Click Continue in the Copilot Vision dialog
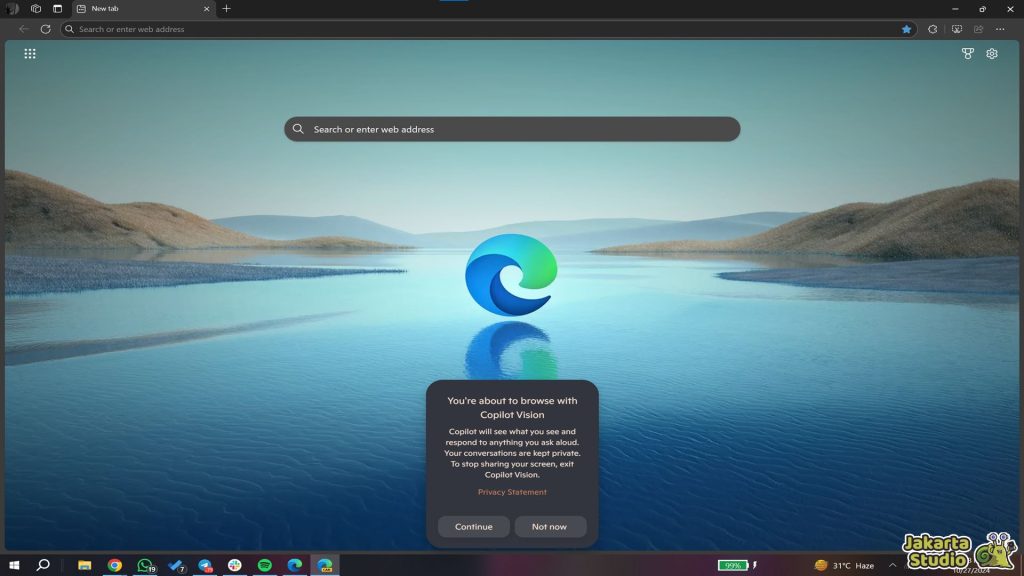The width and height of the screenshot is (1024, 576). coord(473,526)
